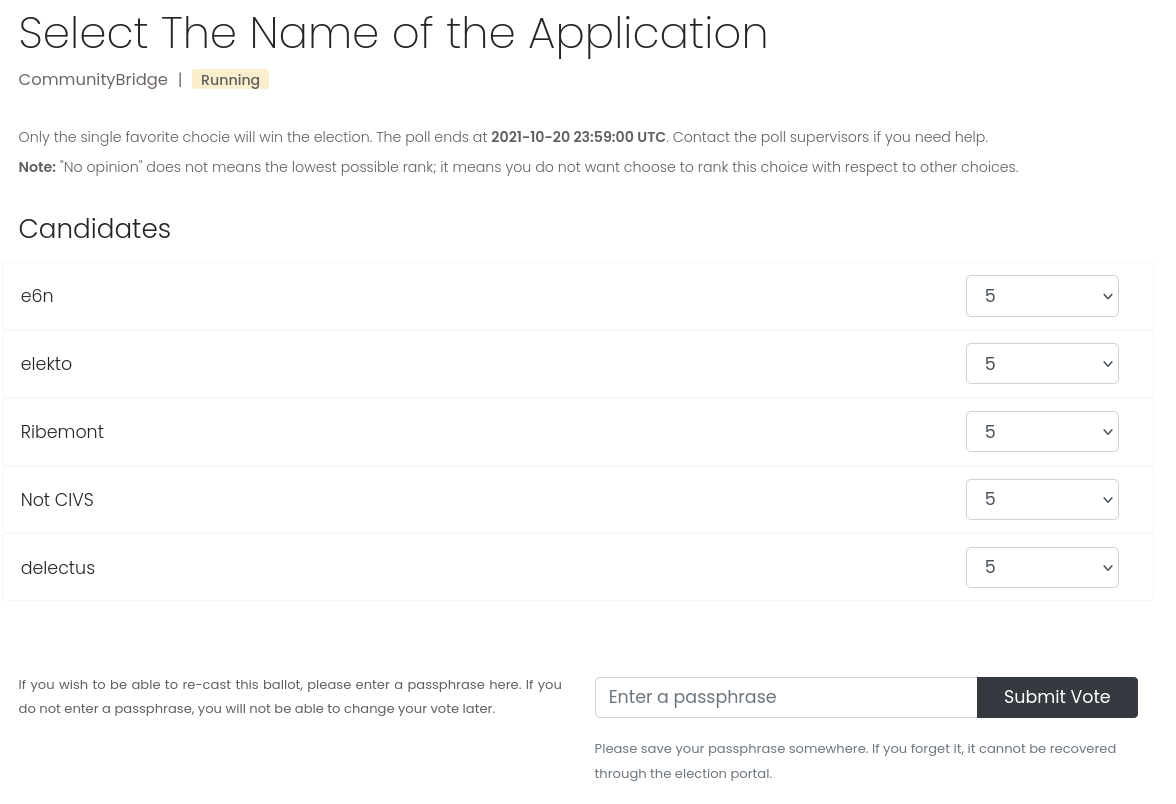The height and width of the screenshot is (804, 1176).
Task: Click the Not CIVS candidate name
Action: point(57,500)
